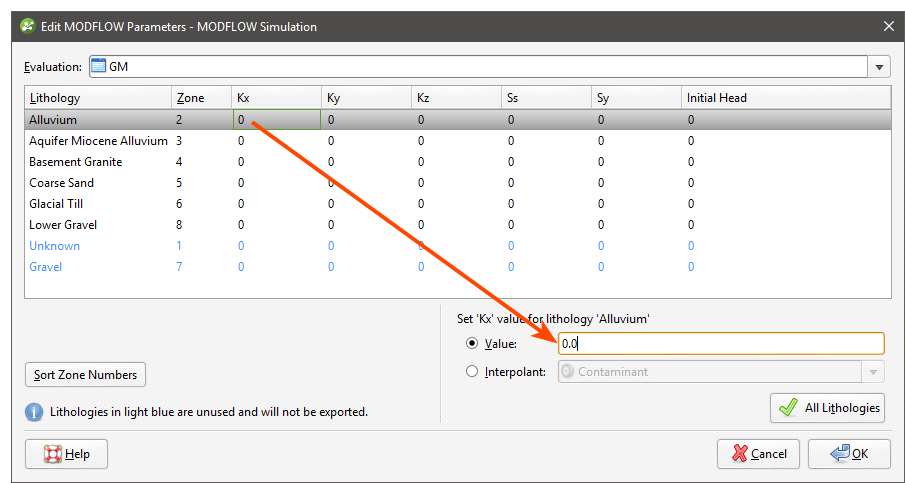Screen dimensions: 905x483
Task: Select the Ss cell for Unknown
Action: [546, 246]
